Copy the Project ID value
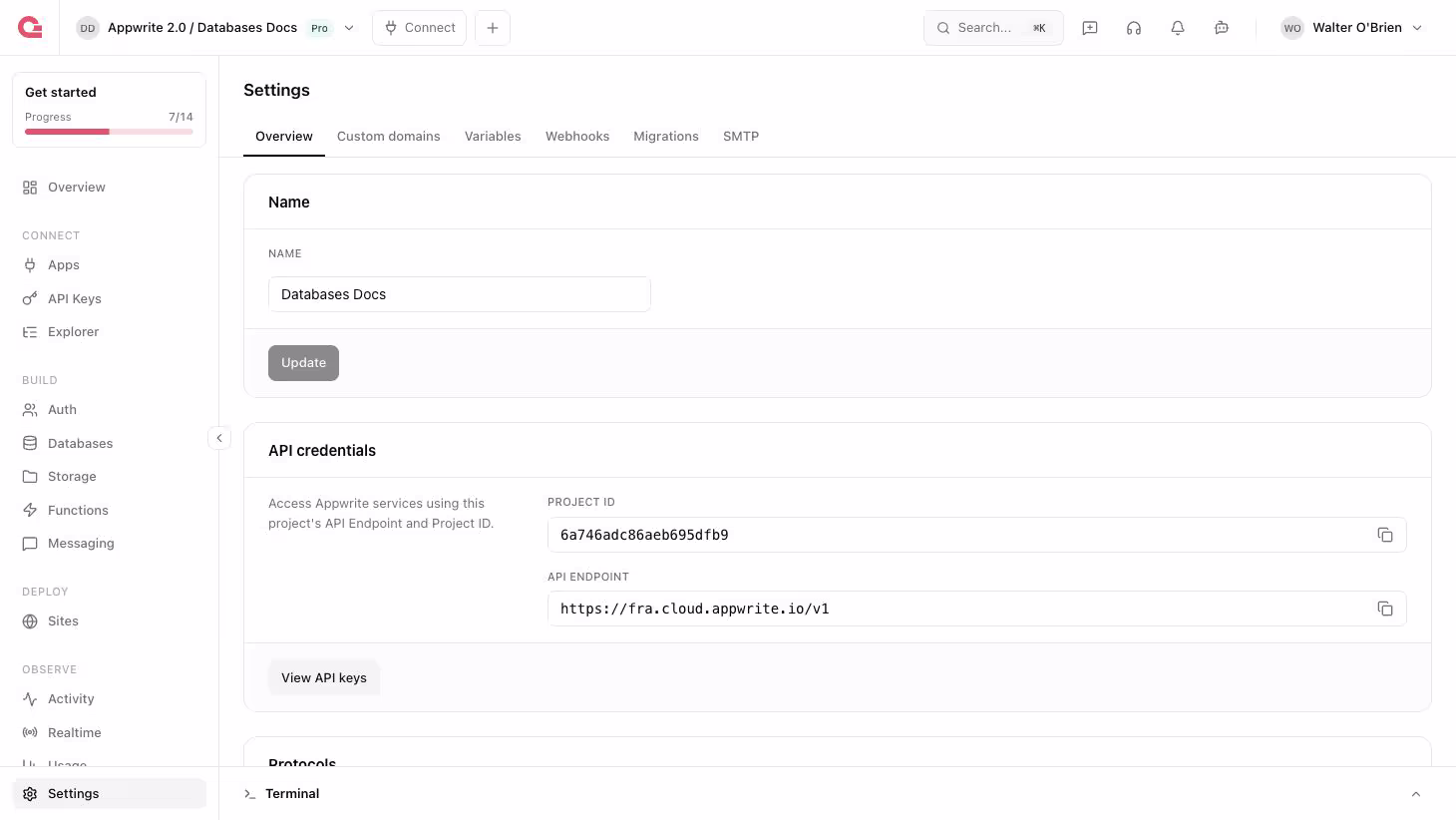 coord(1385,535)
